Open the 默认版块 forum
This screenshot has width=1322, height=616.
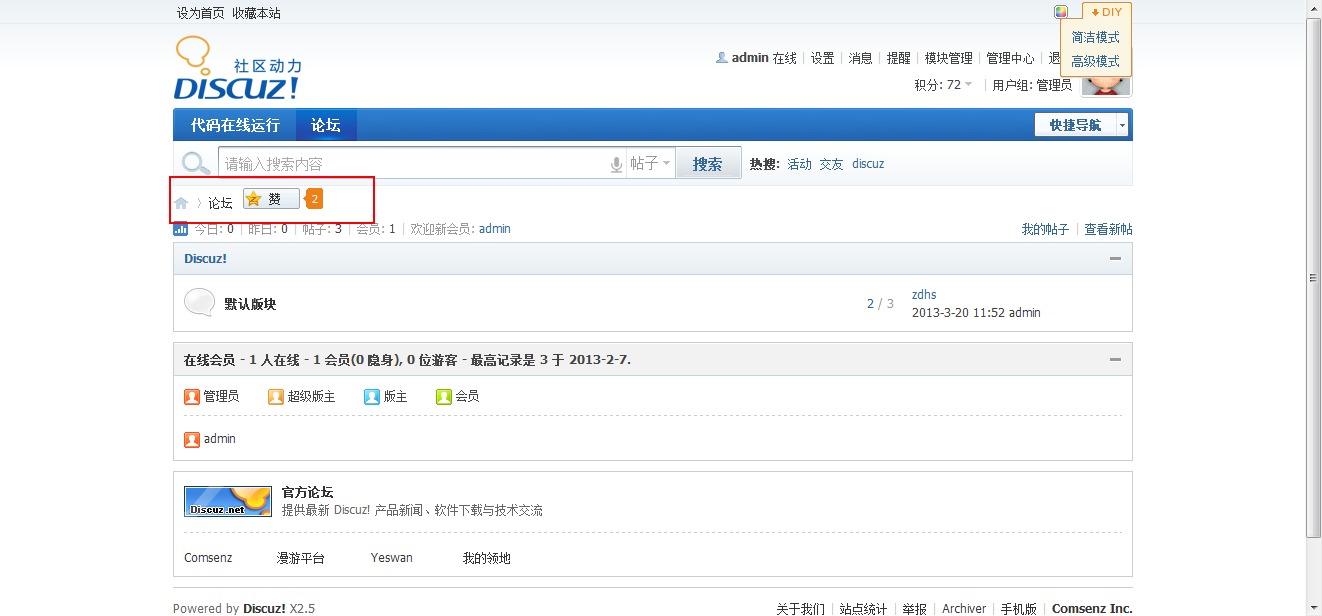coord(250,304)
